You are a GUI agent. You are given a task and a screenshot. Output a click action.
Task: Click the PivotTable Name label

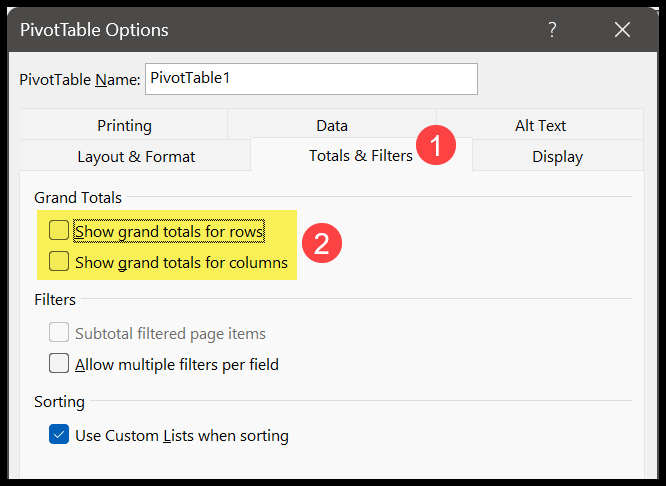[x=79, y=79]
